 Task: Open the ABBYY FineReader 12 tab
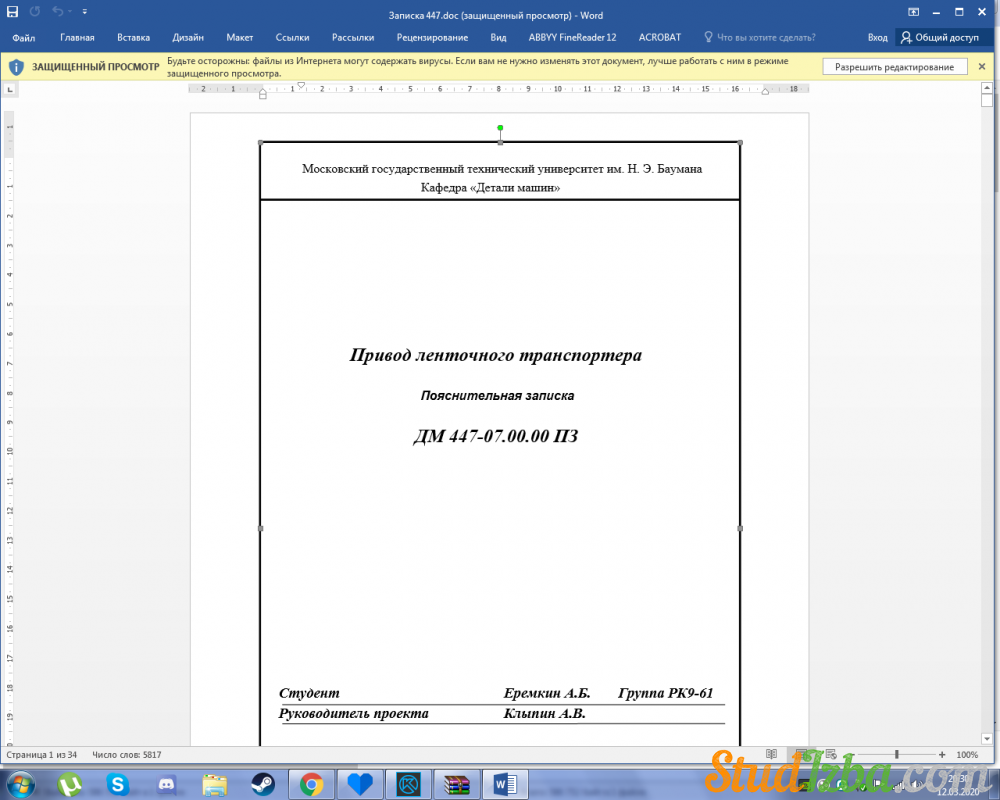click(573, 37)
